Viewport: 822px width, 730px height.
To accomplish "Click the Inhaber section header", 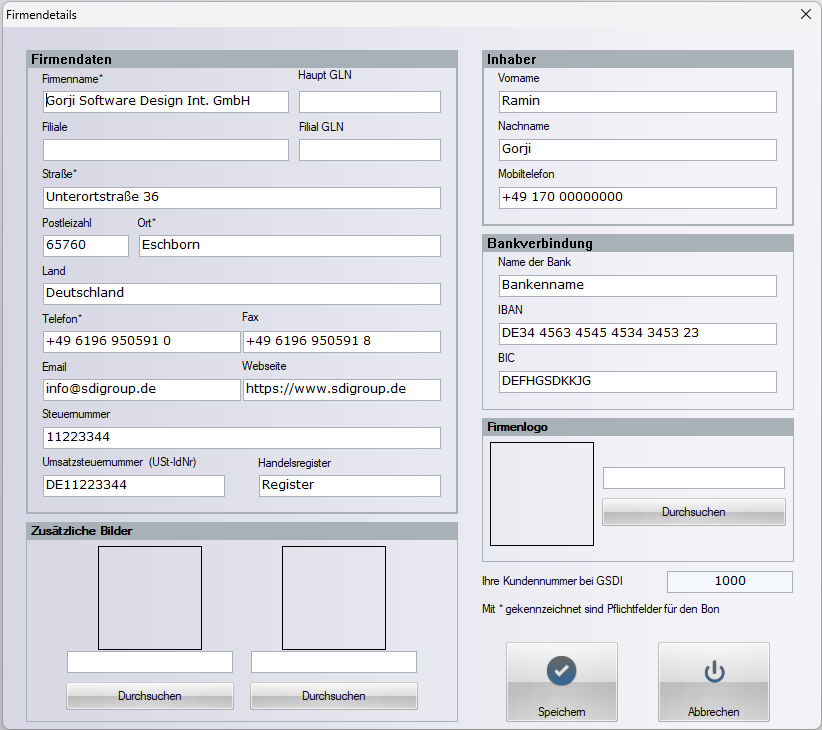I will tap(637, 59).
